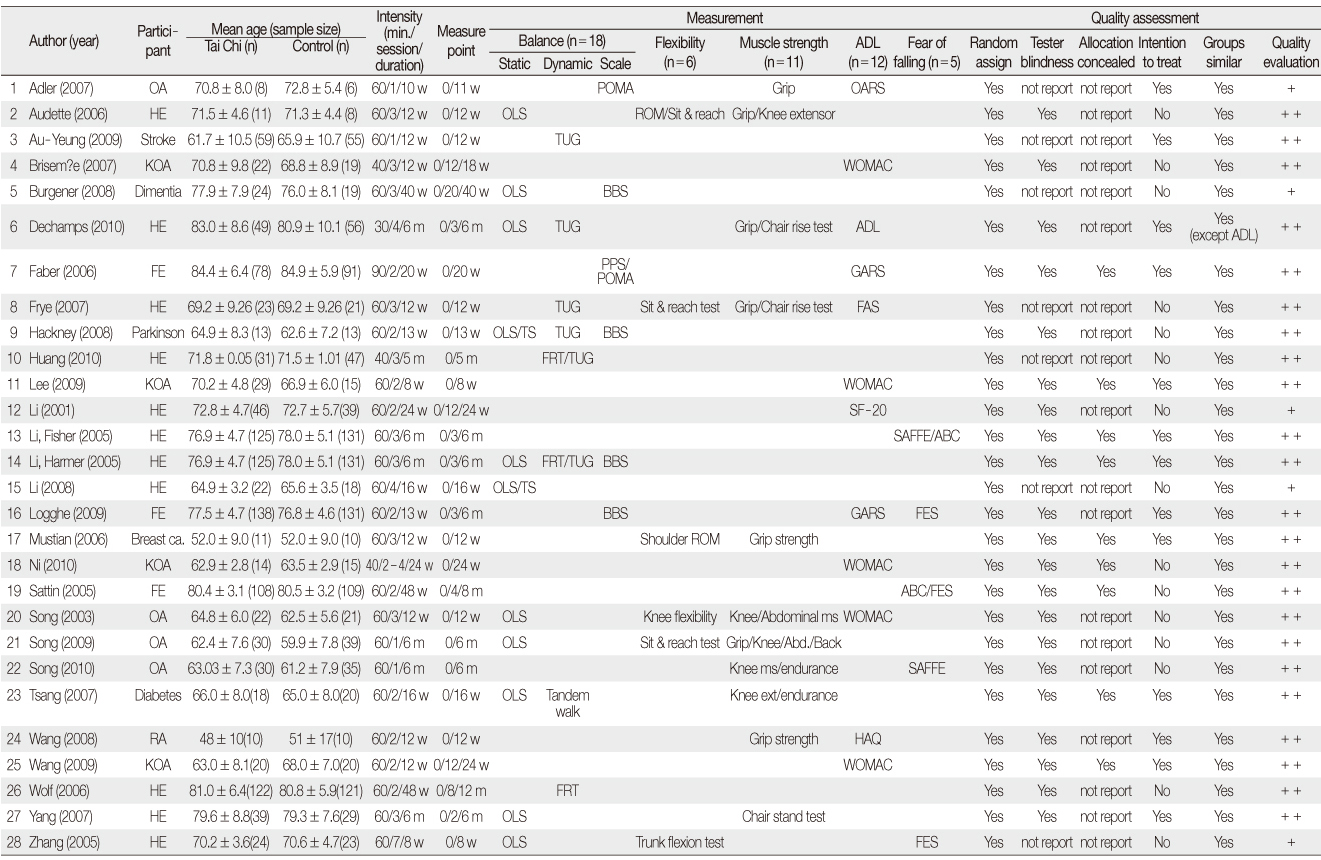Click the Diabetes participant cell

(157, 697)
